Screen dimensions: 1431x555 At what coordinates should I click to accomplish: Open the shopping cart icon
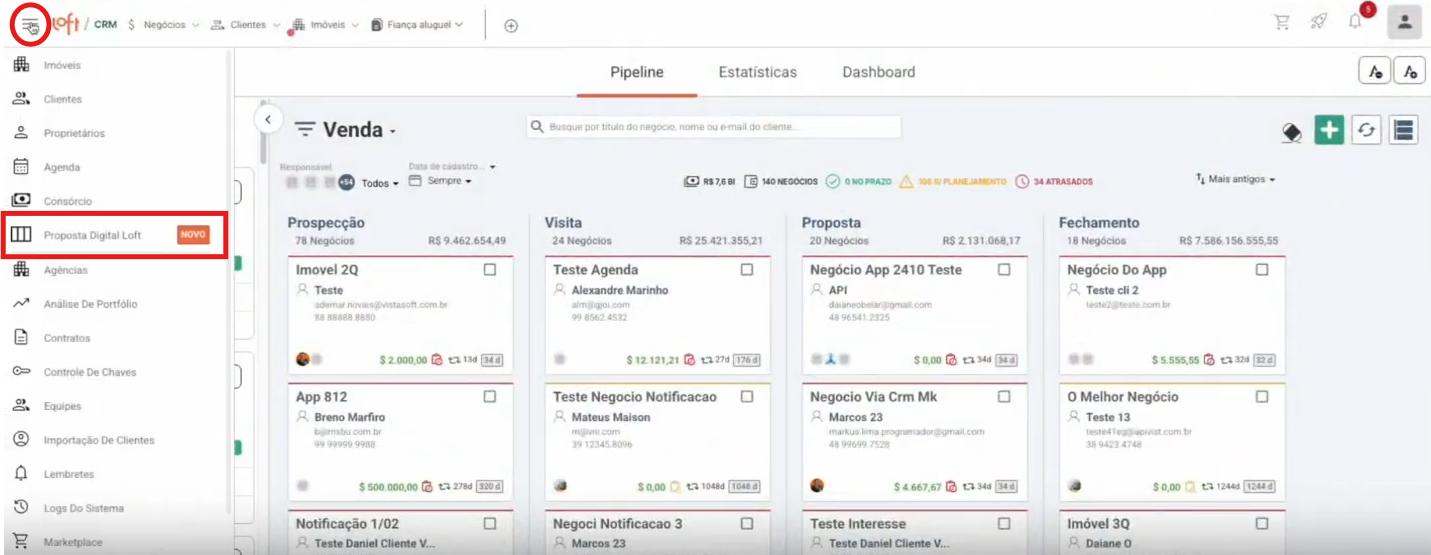point(1281,23)
